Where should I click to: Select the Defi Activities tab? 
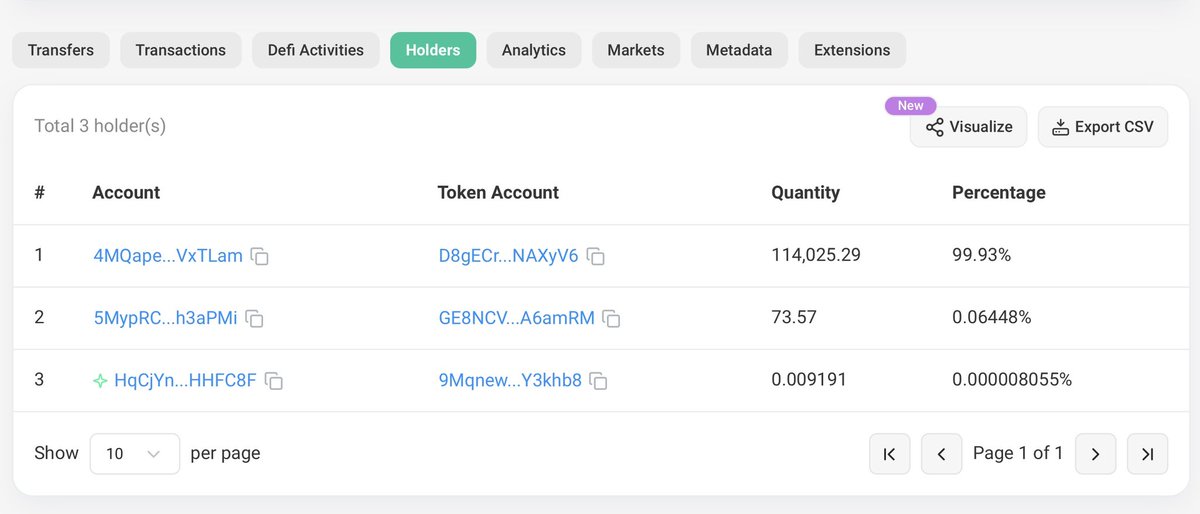tap(315, 50)
